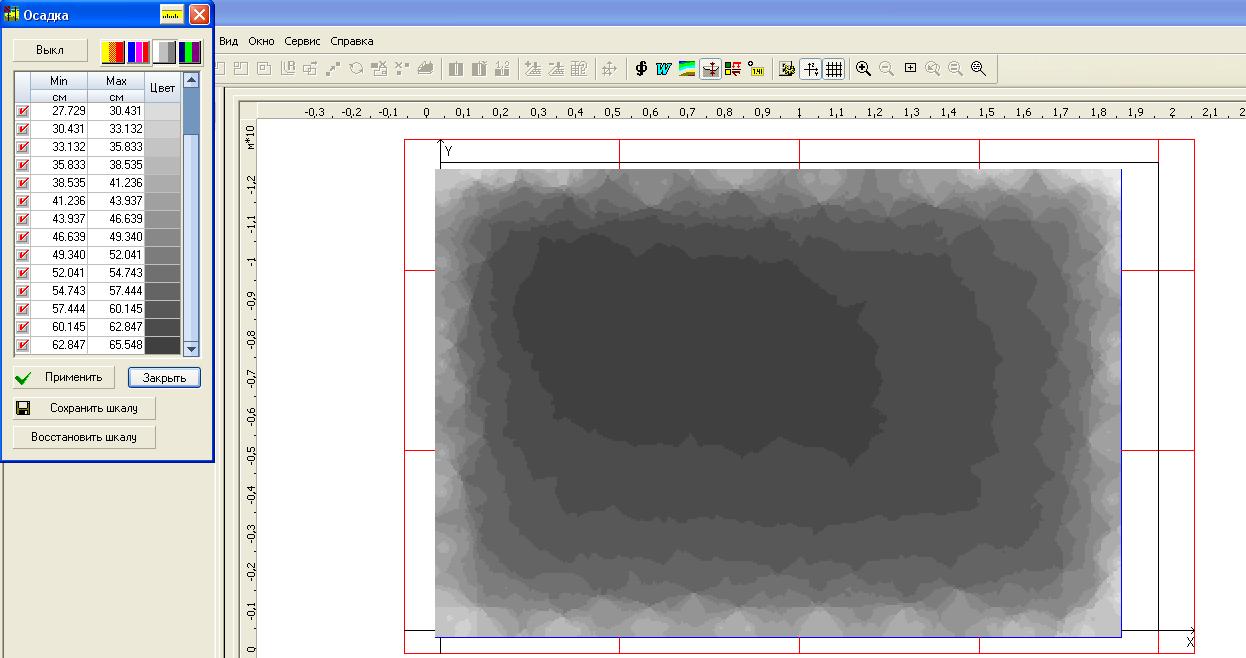Click the color swatch for 52.041–54.743 row
Image resolution: width=1246 pixels, height=658 pixels.
point(162,273)
